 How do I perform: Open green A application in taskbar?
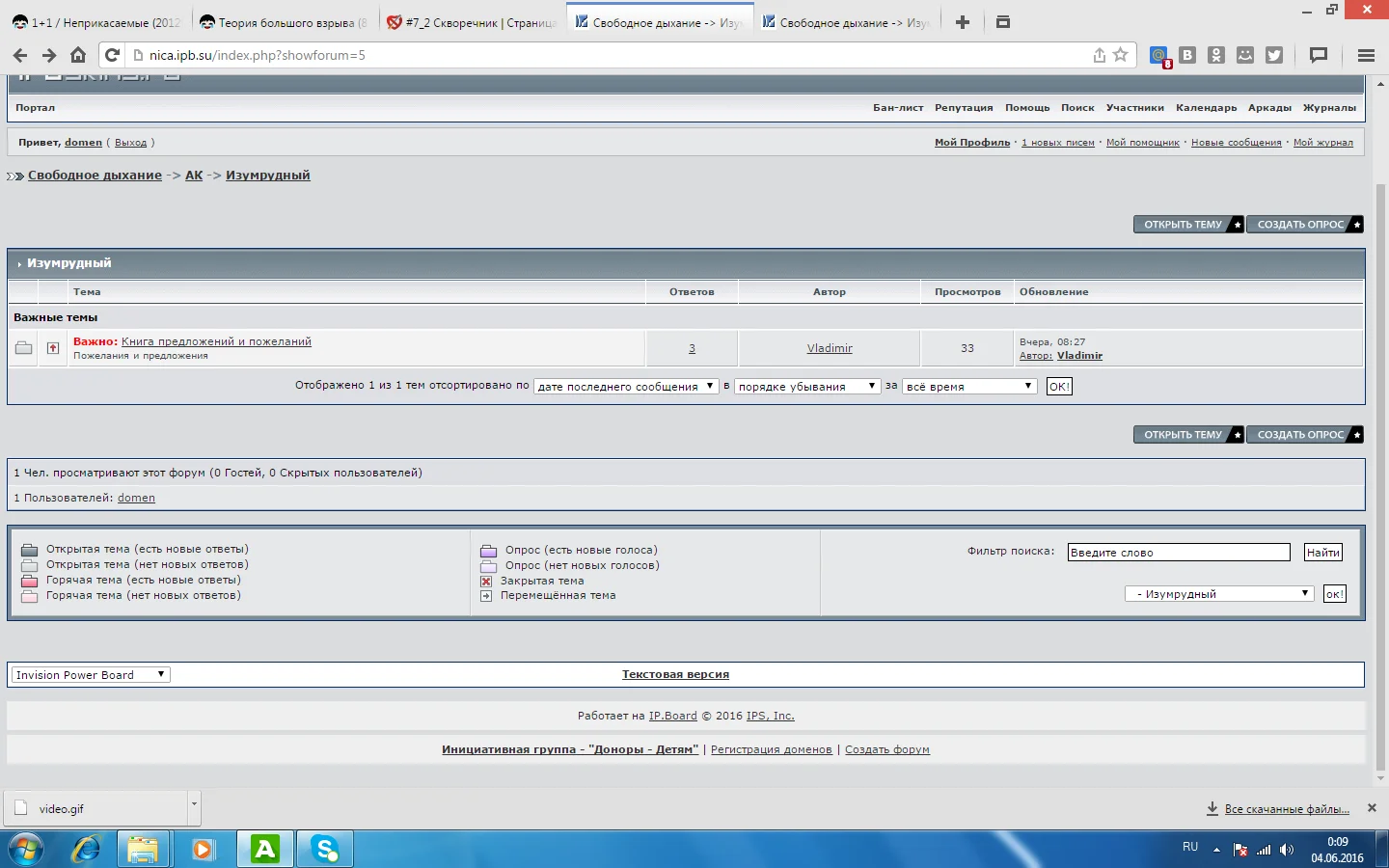click(264, 850)
